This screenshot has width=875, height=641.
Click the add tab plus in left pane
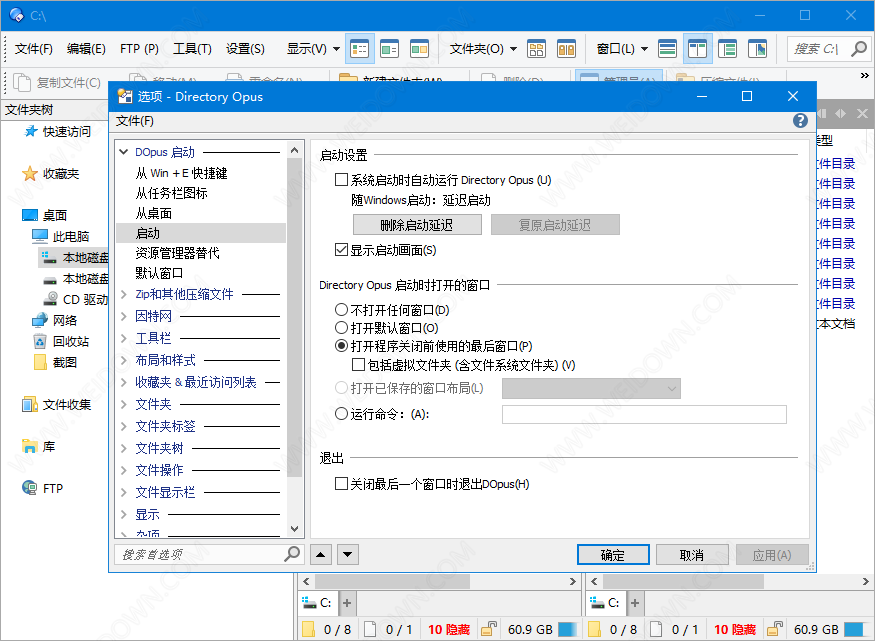[347, 603]
